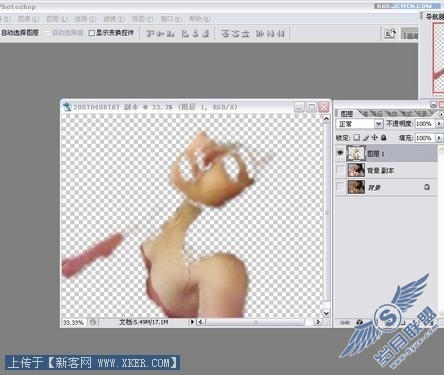Click the document scroll up arrow

[326, 119]
